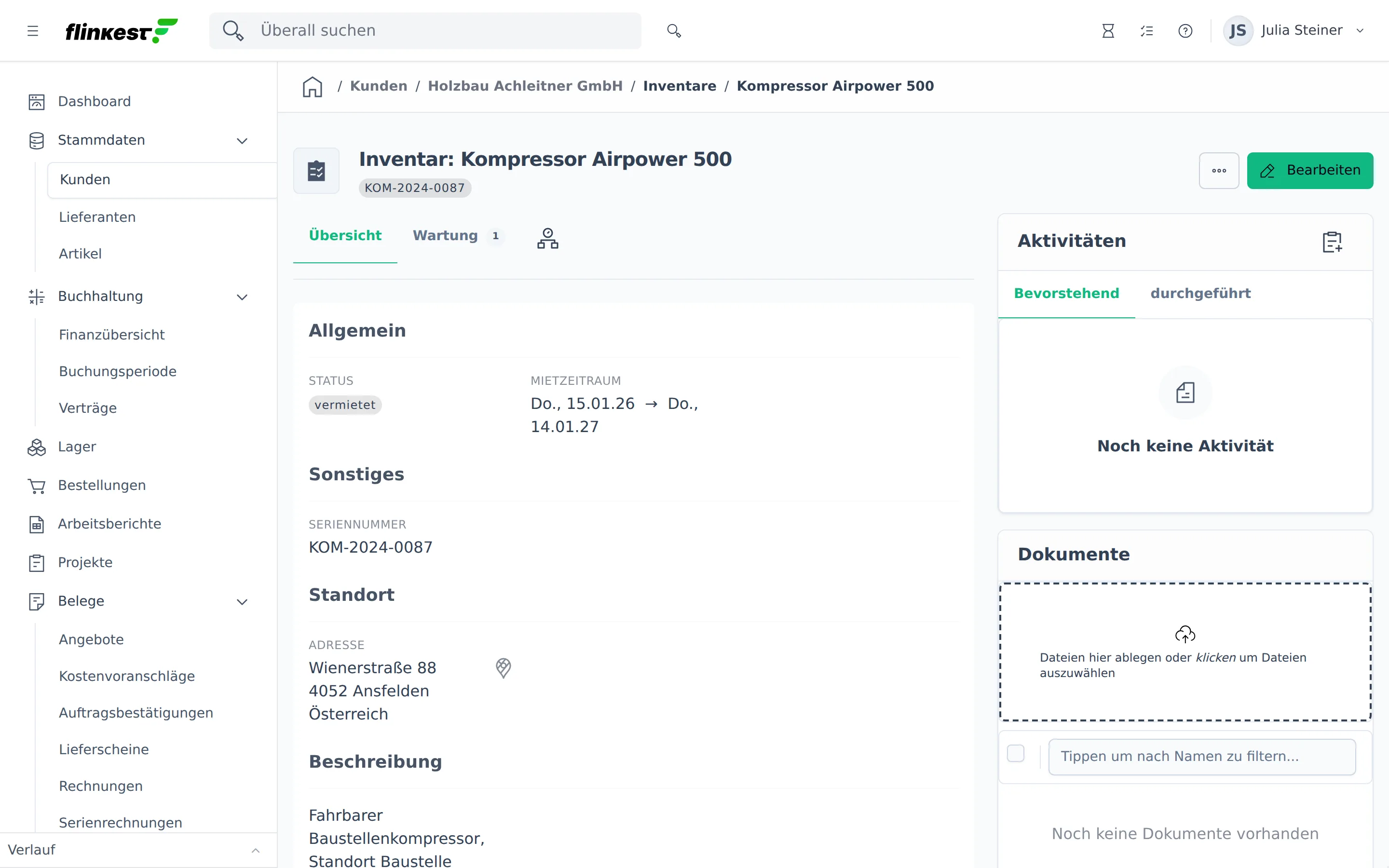The image size is (1389, 868).
Task: Open Finanzübersicht in the sidebar
Action: 112,335
